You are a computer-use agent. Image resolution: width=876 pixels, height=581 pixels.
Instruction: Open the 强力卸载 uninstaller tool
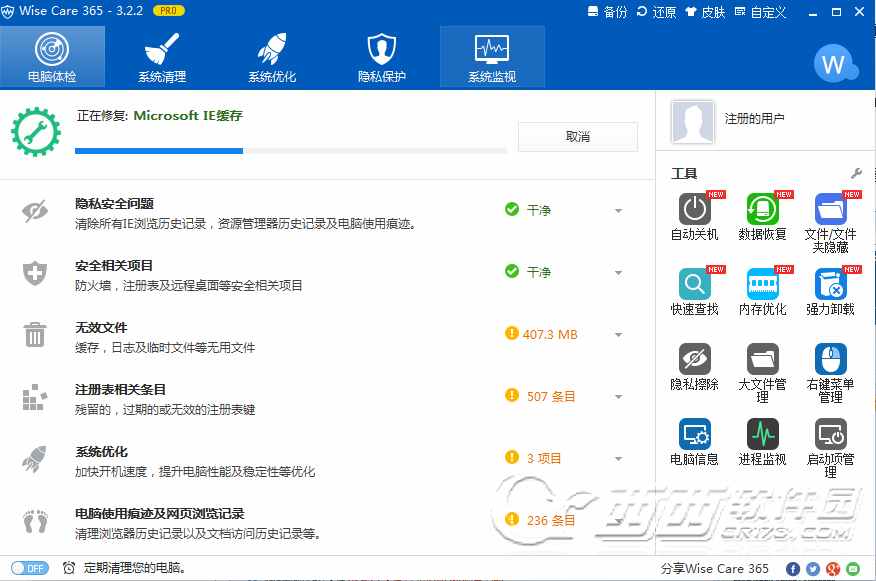coord(830,285)
